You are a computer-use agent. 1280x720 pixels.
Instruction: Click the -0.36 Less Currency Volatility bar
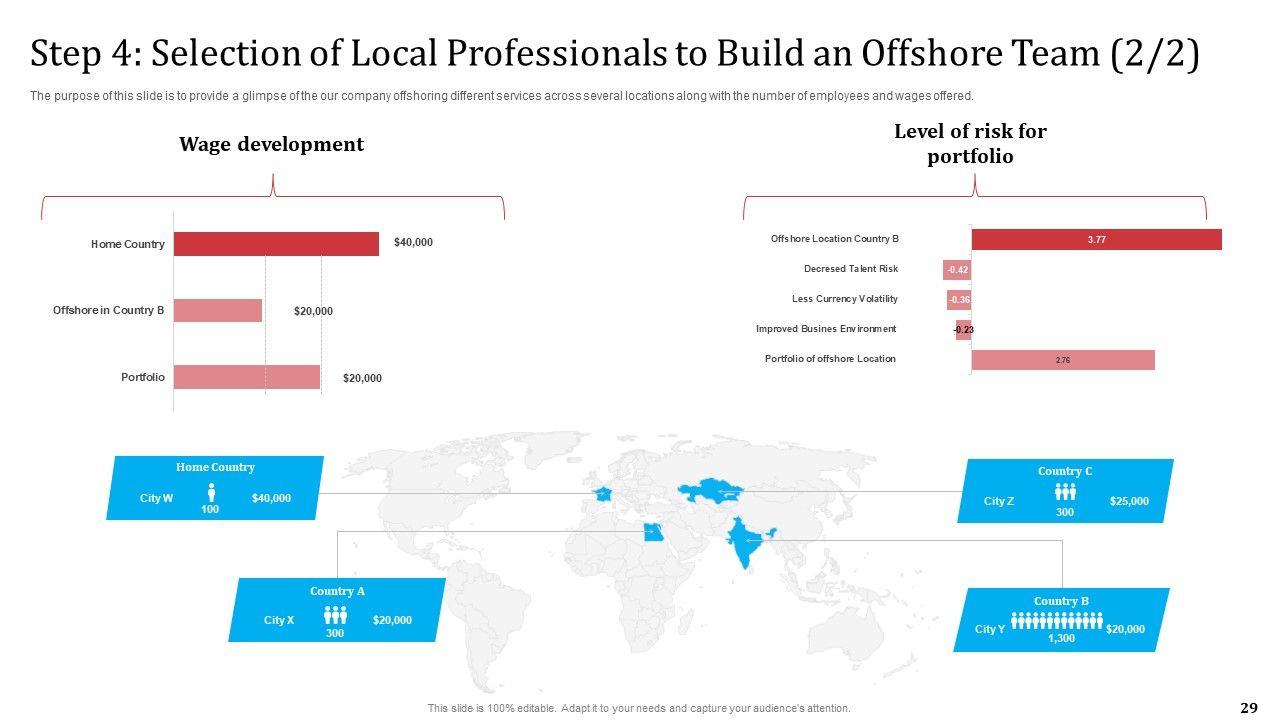point(959,300)
